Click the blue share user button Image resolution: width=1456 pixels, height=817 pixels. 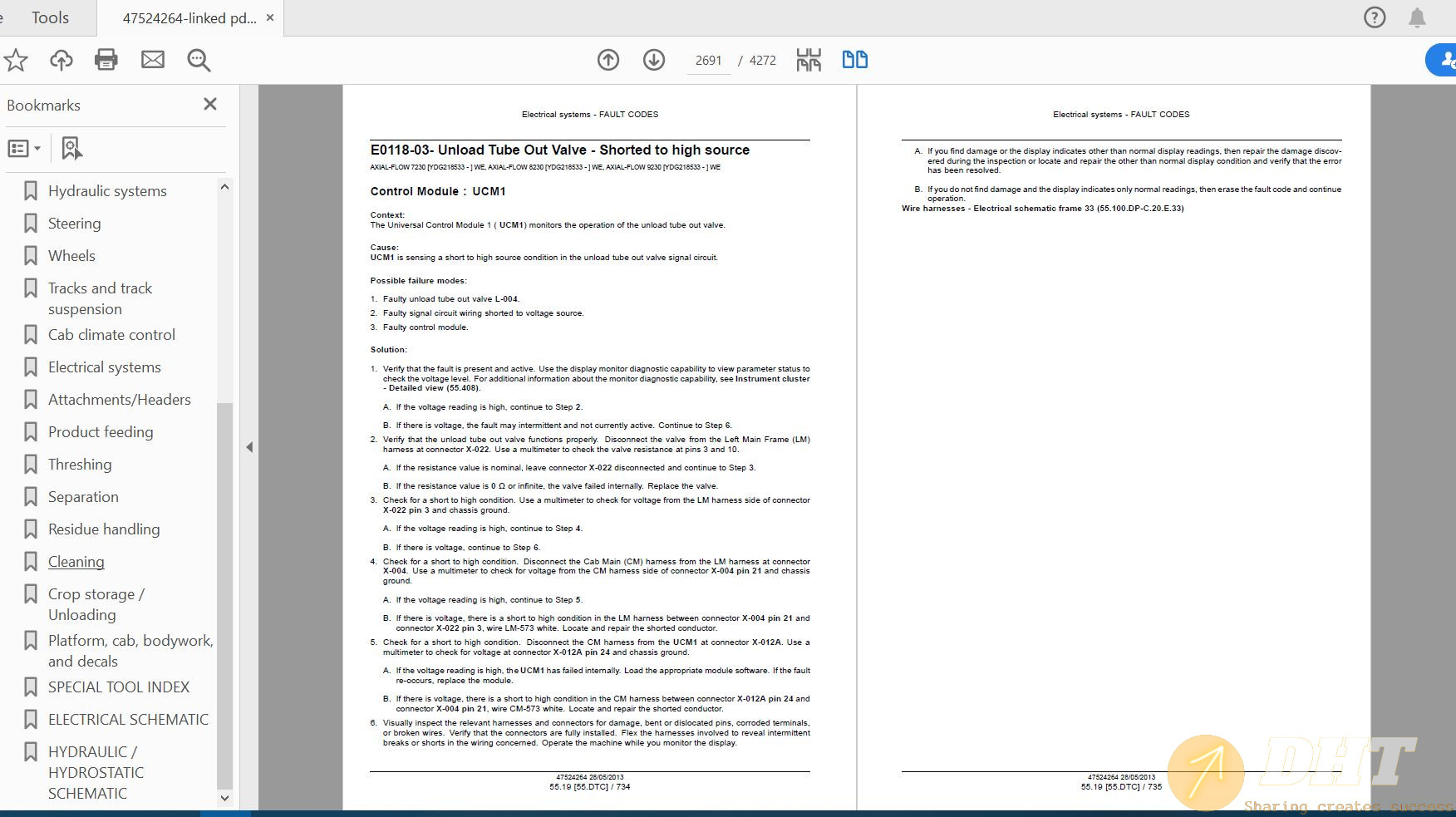click(x=1443, y=60)
